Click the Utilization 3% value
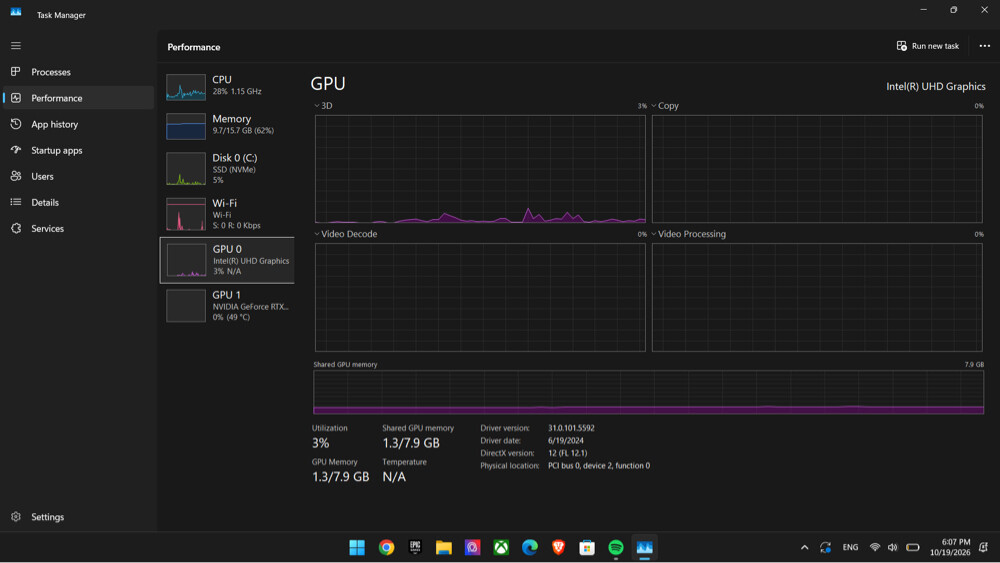Viewport: 1000px width, 563px height. [x=321, y=443]
